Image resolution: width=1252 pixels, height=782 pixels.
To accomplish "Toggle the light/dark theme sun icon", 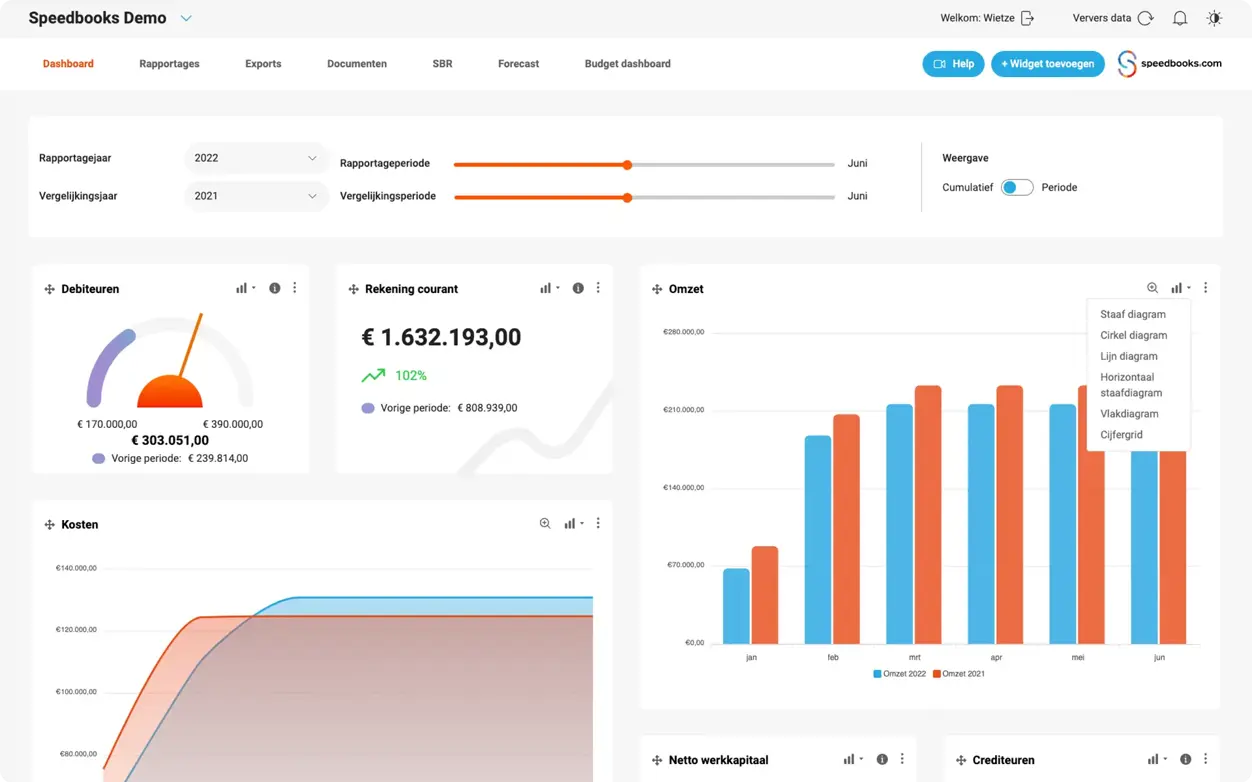I will point(1214,18).
